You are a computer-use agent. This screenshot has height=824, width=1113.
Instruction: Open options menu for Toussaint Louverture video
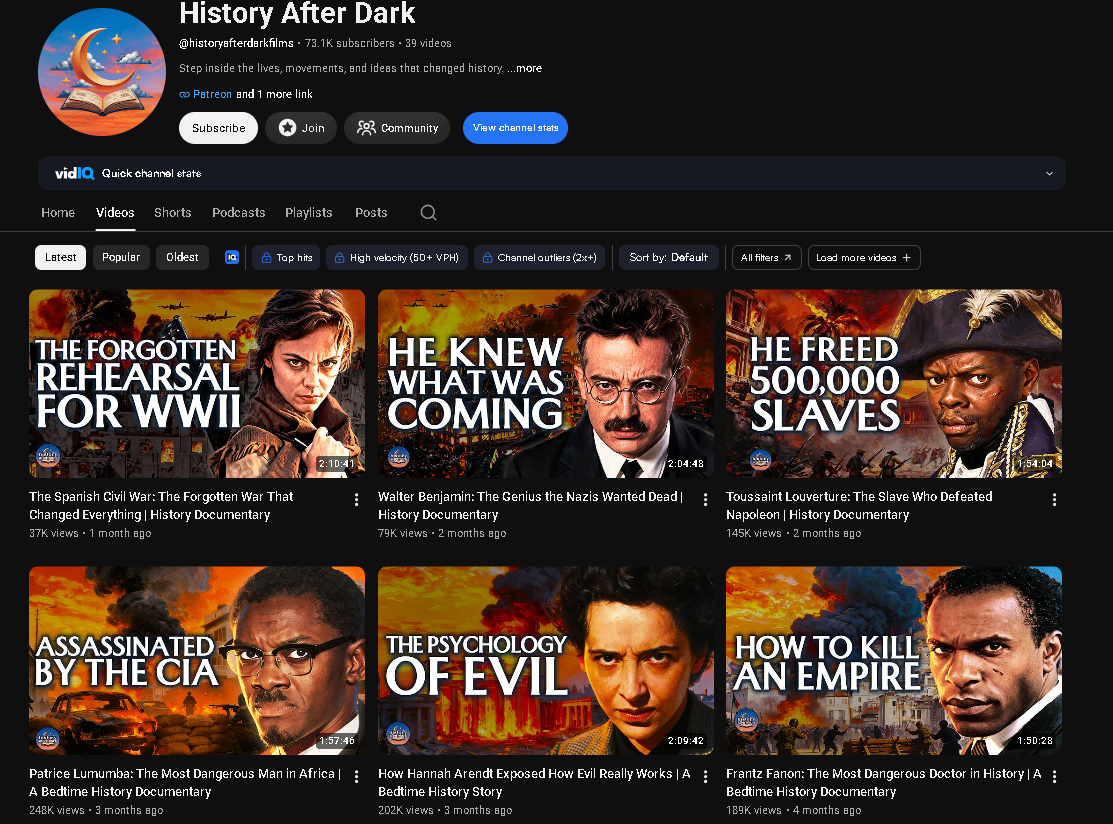tap(1054, 500)
